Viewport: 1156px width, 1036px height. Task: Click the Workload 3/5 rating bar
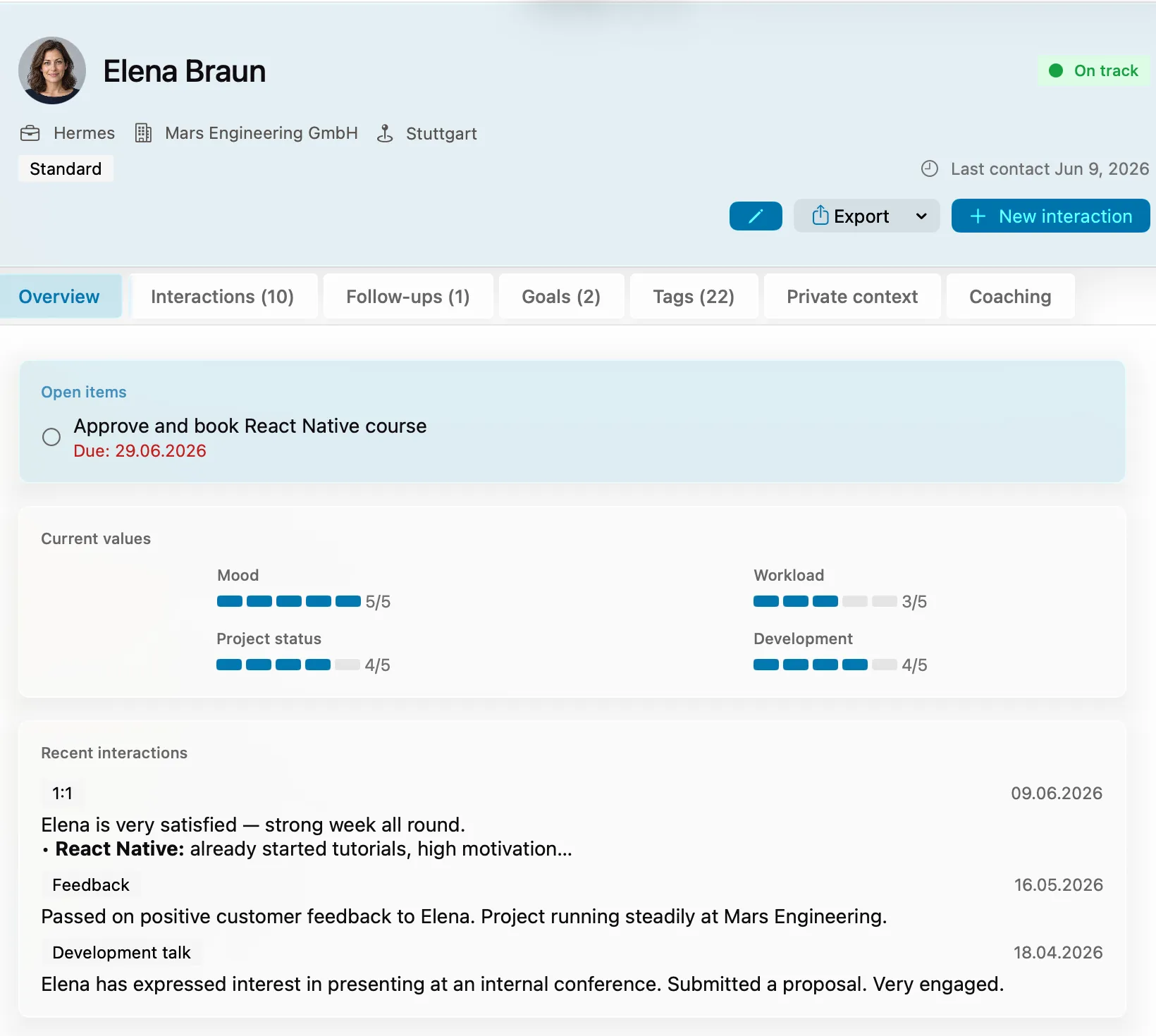(825, 601)
